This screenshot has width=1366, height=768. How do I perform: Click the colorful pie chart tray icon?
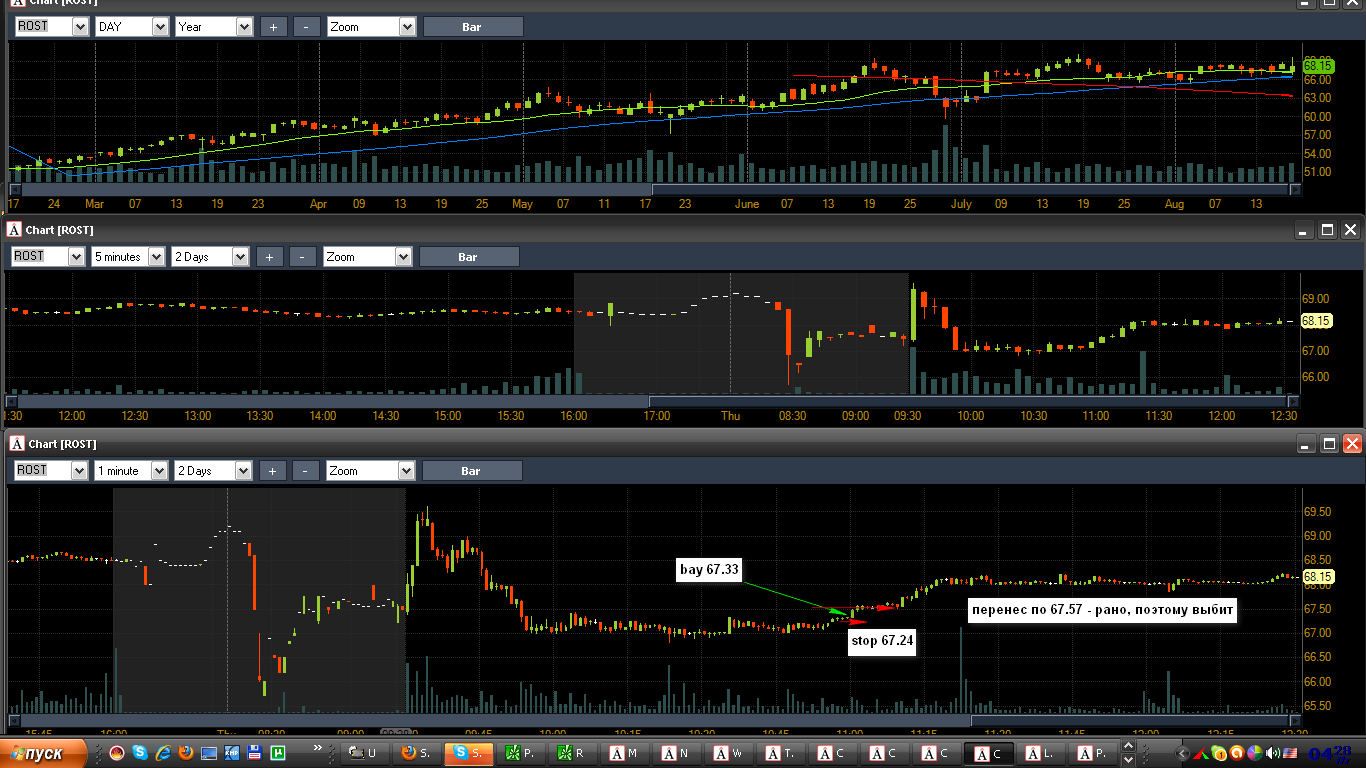click(x=1254, y=753)
